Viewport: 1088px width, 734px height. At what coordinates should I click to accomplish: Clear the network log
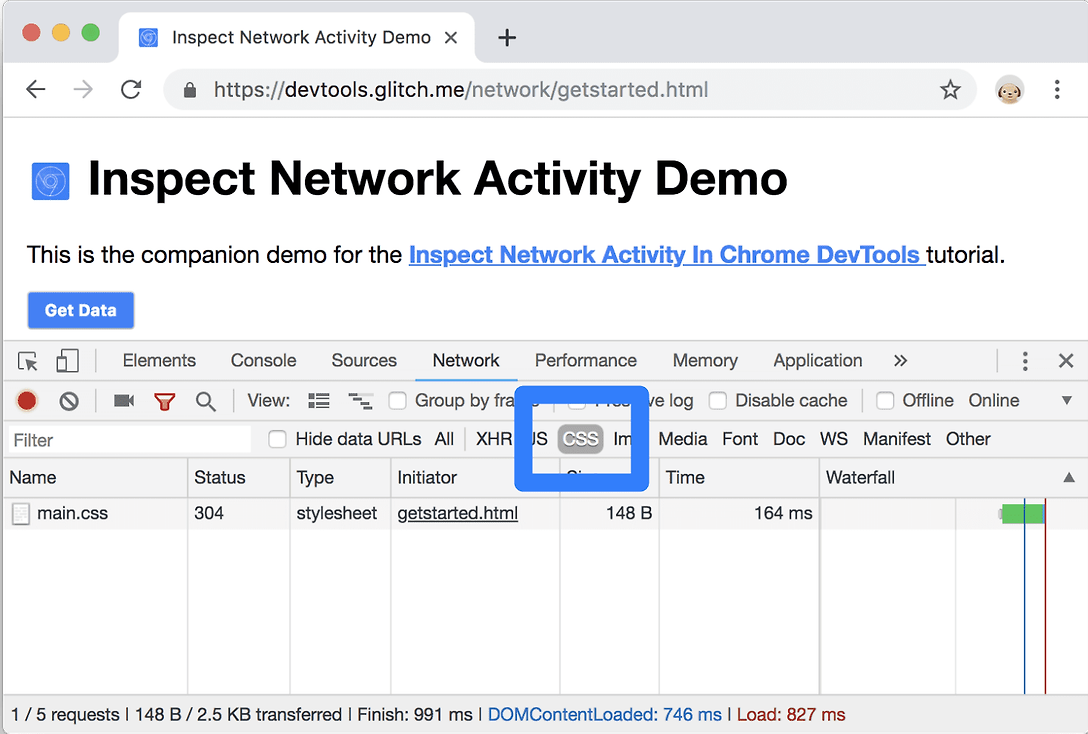pos(69,401)
